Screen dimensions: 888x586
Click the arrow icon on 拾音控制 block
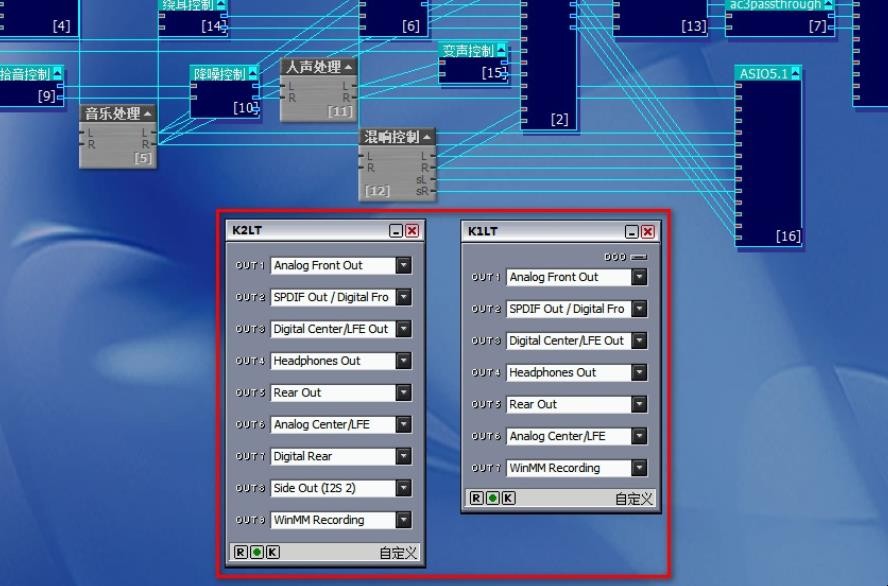coord(58,74)
